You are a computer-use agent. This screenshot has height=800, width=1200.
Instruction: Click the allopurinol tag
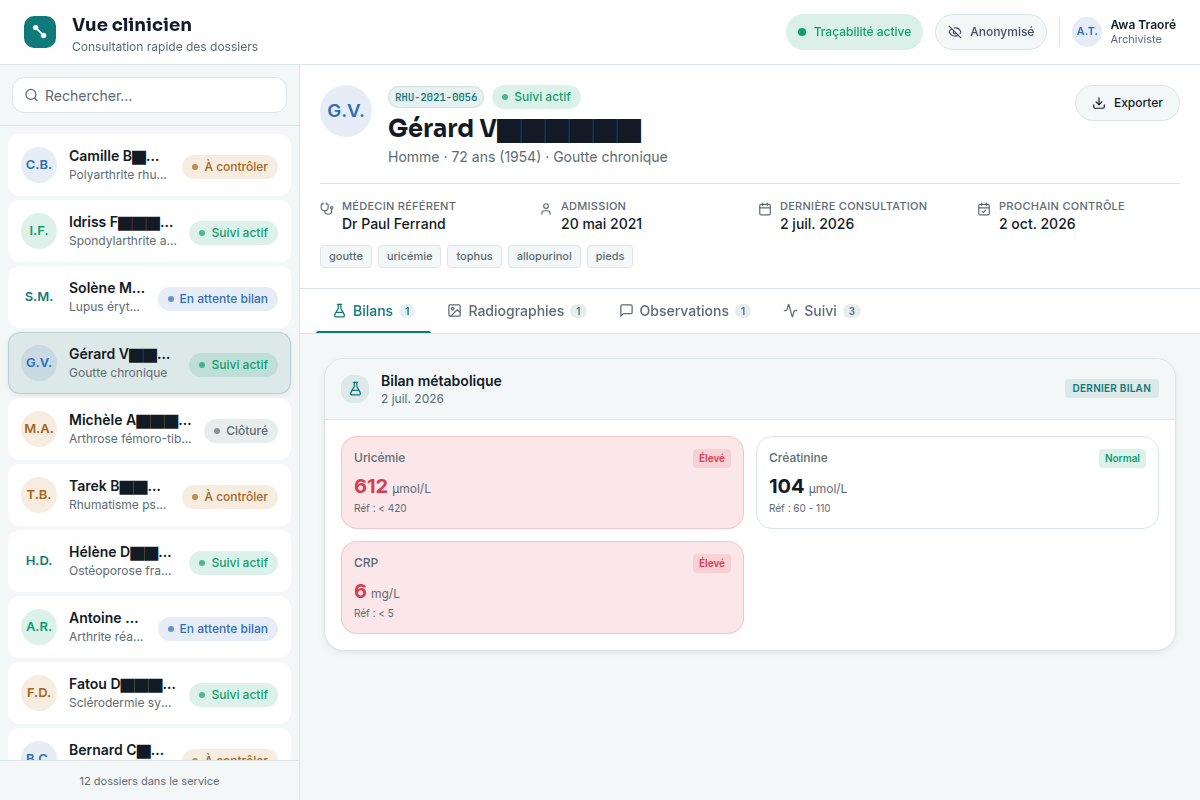pos(545,256)
